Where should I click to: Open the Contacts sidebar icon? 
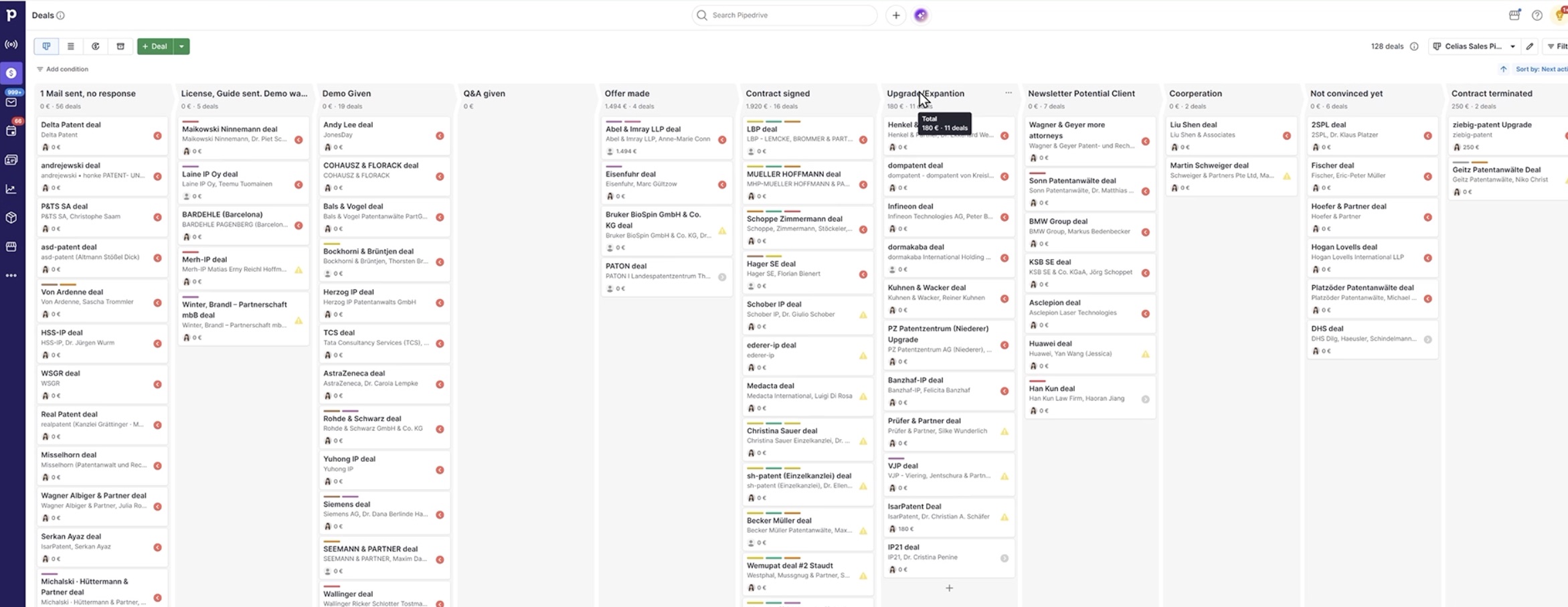[x=11, y=160]
